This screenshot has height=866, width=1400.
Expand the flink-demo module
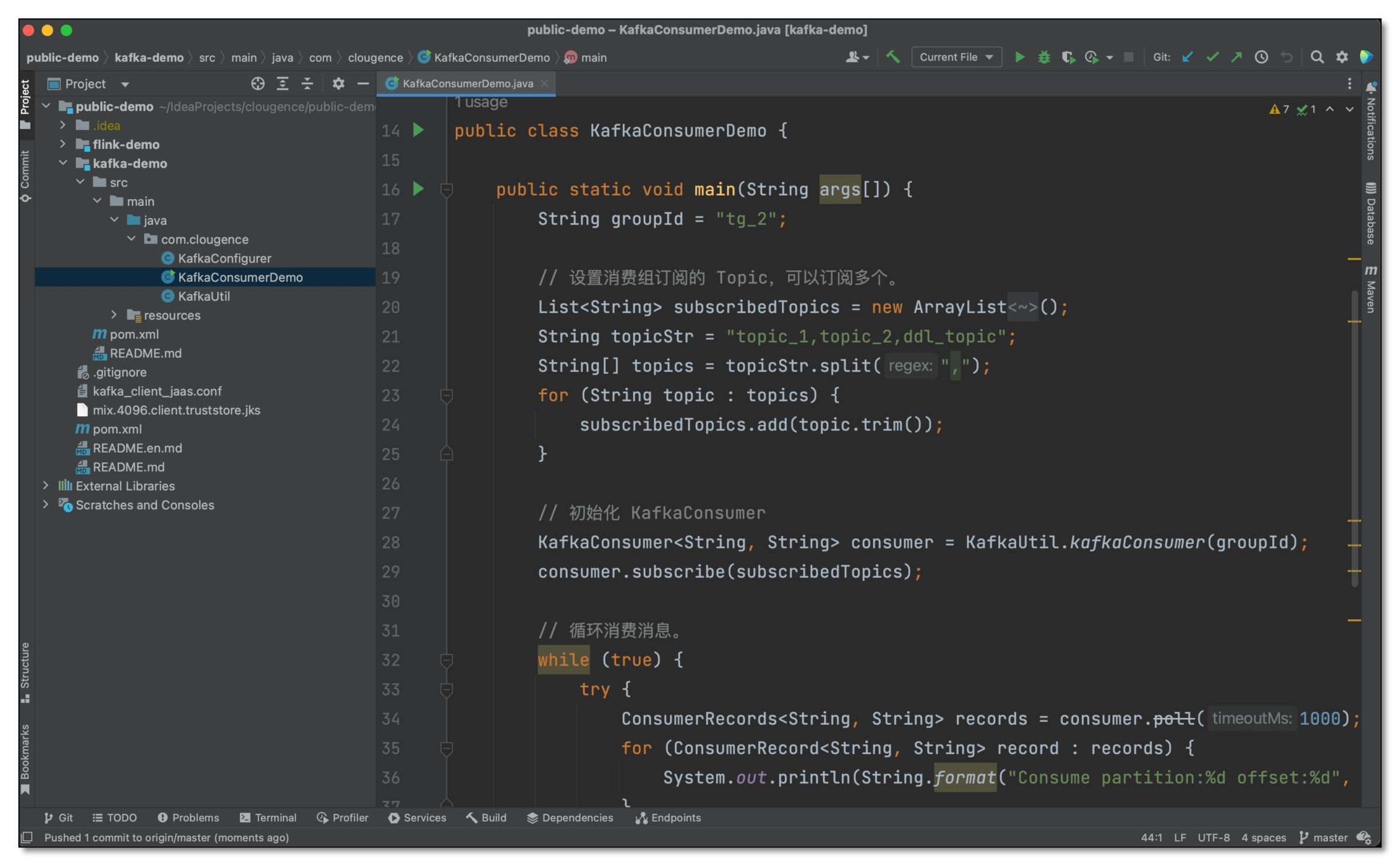tap(63, 144)
